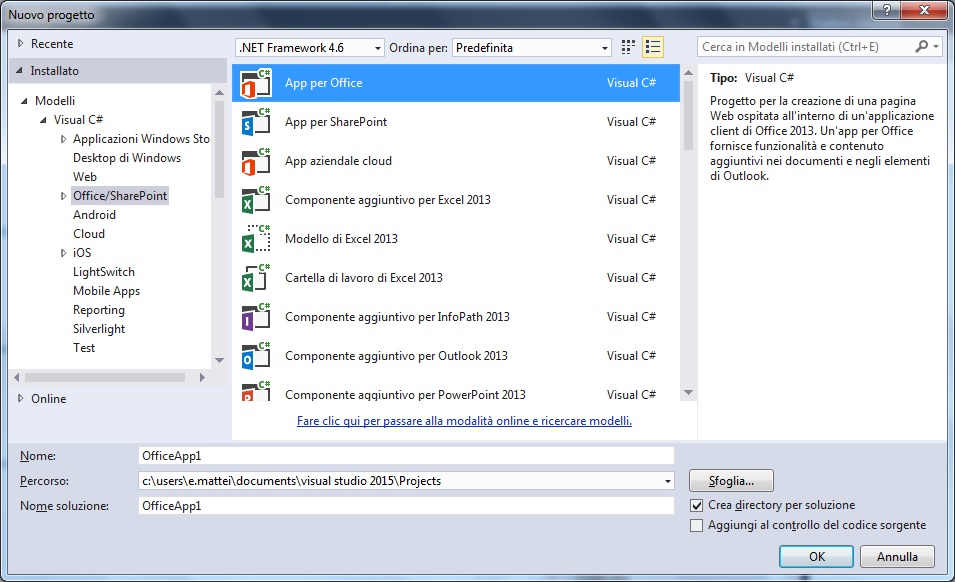This screenshot has height=582, width=955.
Task: Select the App per SharePoint template name
Action: 336,122
